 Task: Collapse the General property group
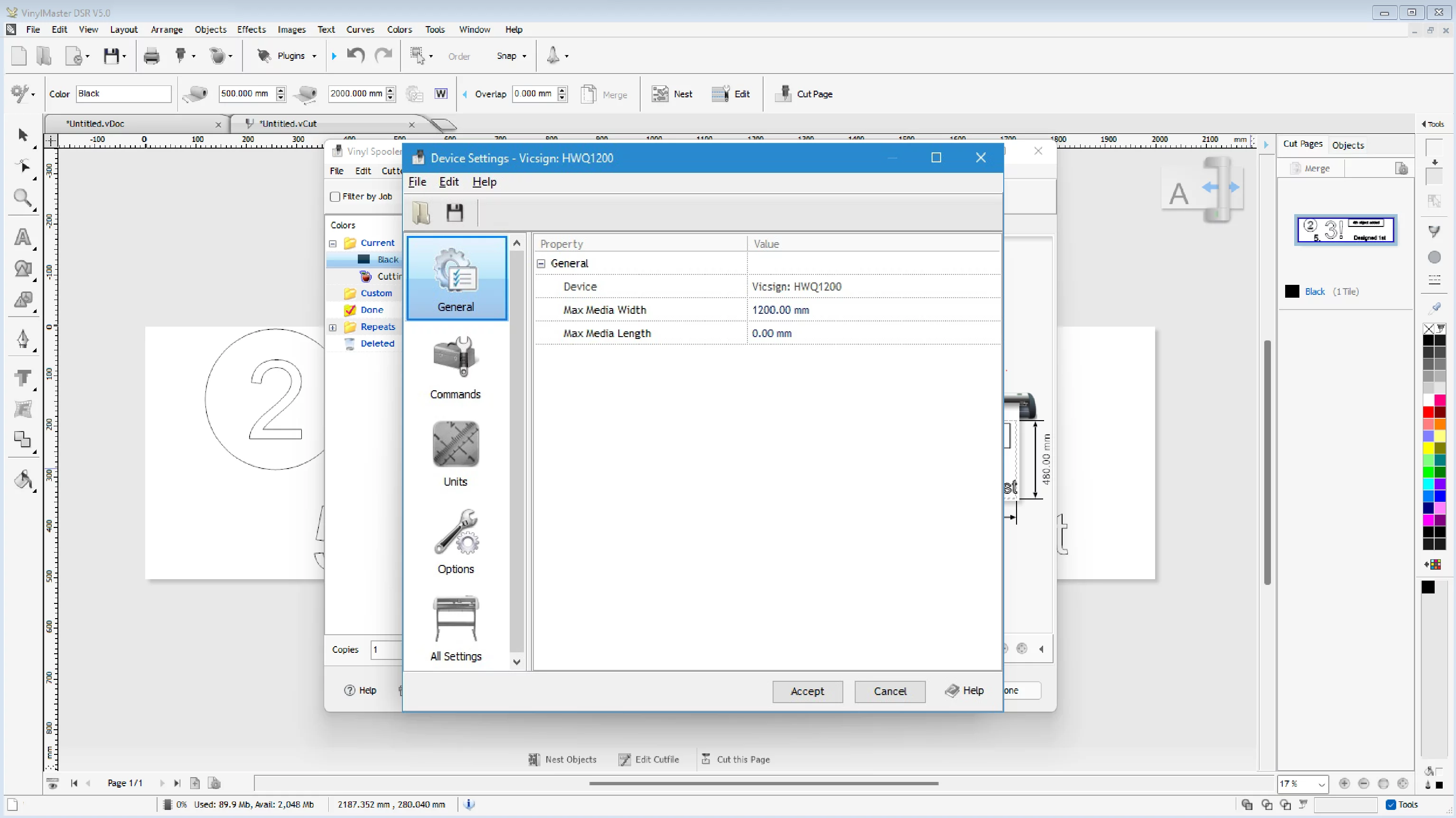(541, 263)
